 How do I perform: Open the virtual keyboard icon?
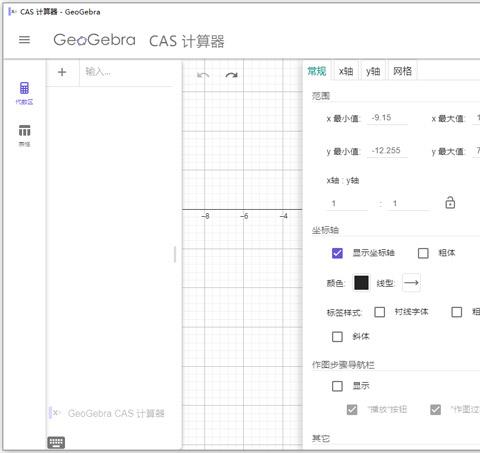[x=56, y=443]
